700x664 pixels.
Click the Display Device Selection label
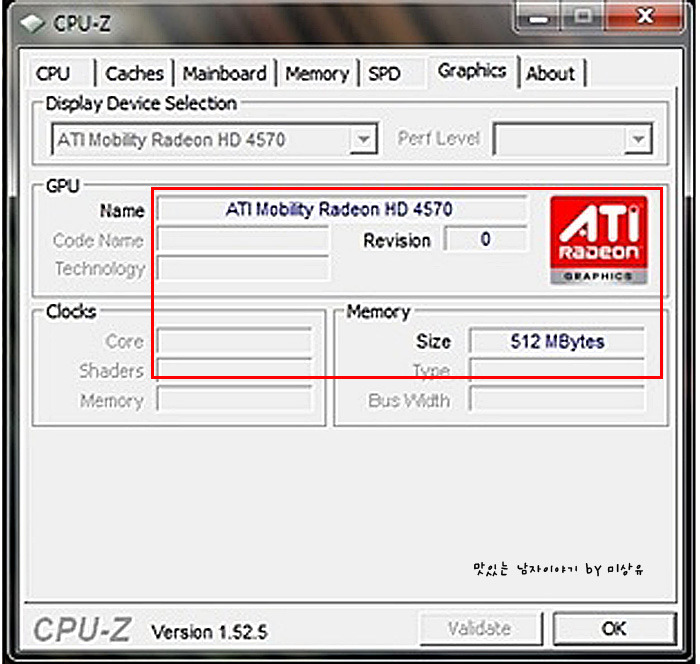pos(141,104)
